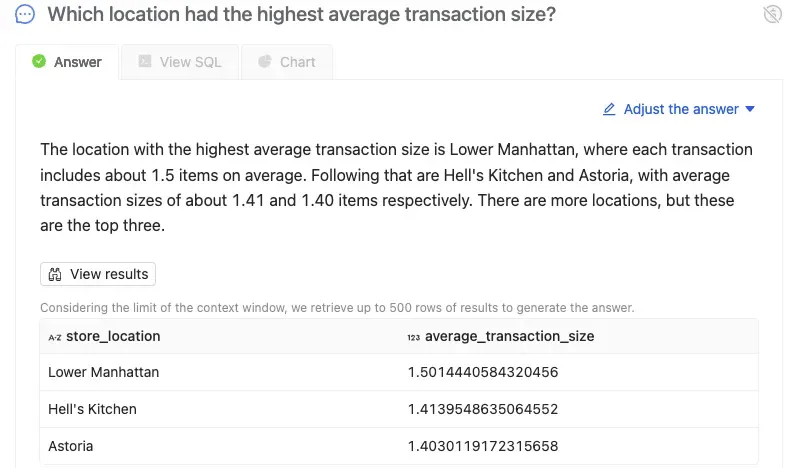
Task: Click the value 1.4030119172315658
Action: coord(482,446)
